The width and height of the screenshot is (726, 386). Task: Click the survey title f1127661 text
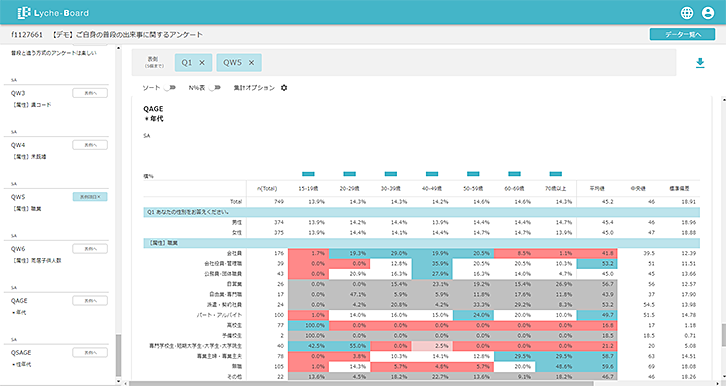click(107, 34)
